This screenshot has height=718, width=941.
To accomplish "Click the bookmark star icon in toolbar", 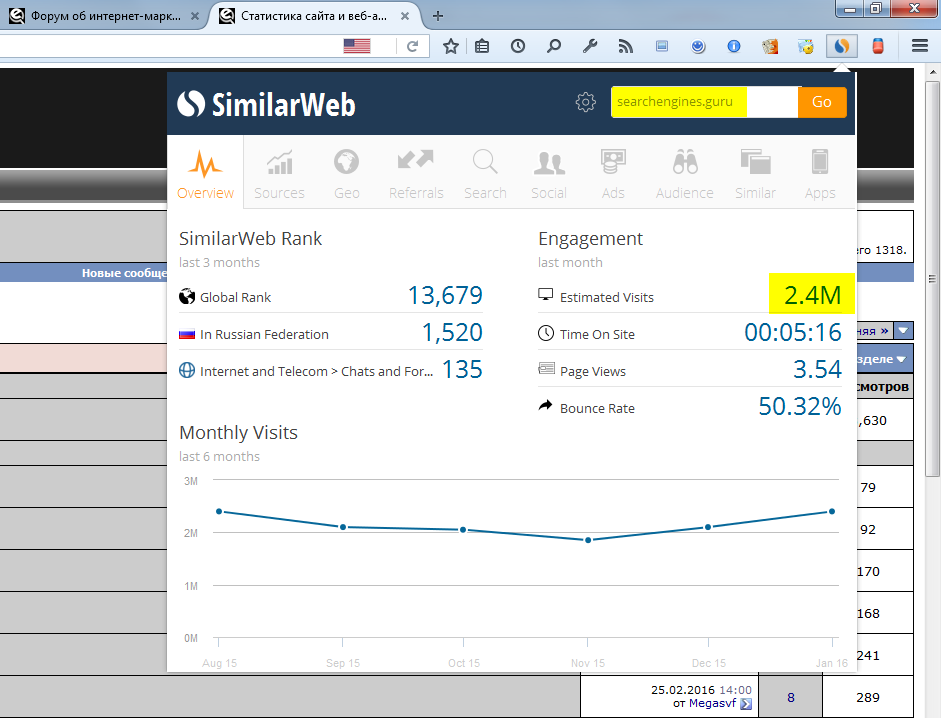I will (x=451, y=46).
